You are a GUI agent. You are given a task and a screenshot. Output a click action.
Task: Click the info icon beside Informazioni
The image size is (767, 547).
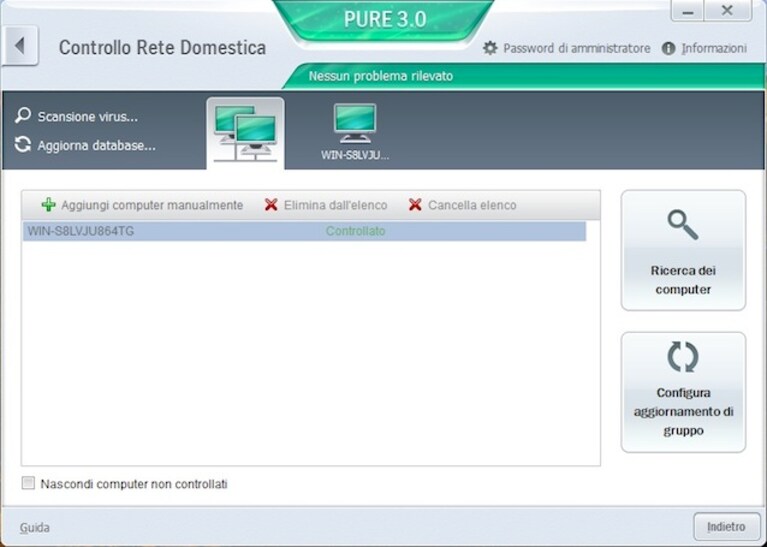[668, 48]
